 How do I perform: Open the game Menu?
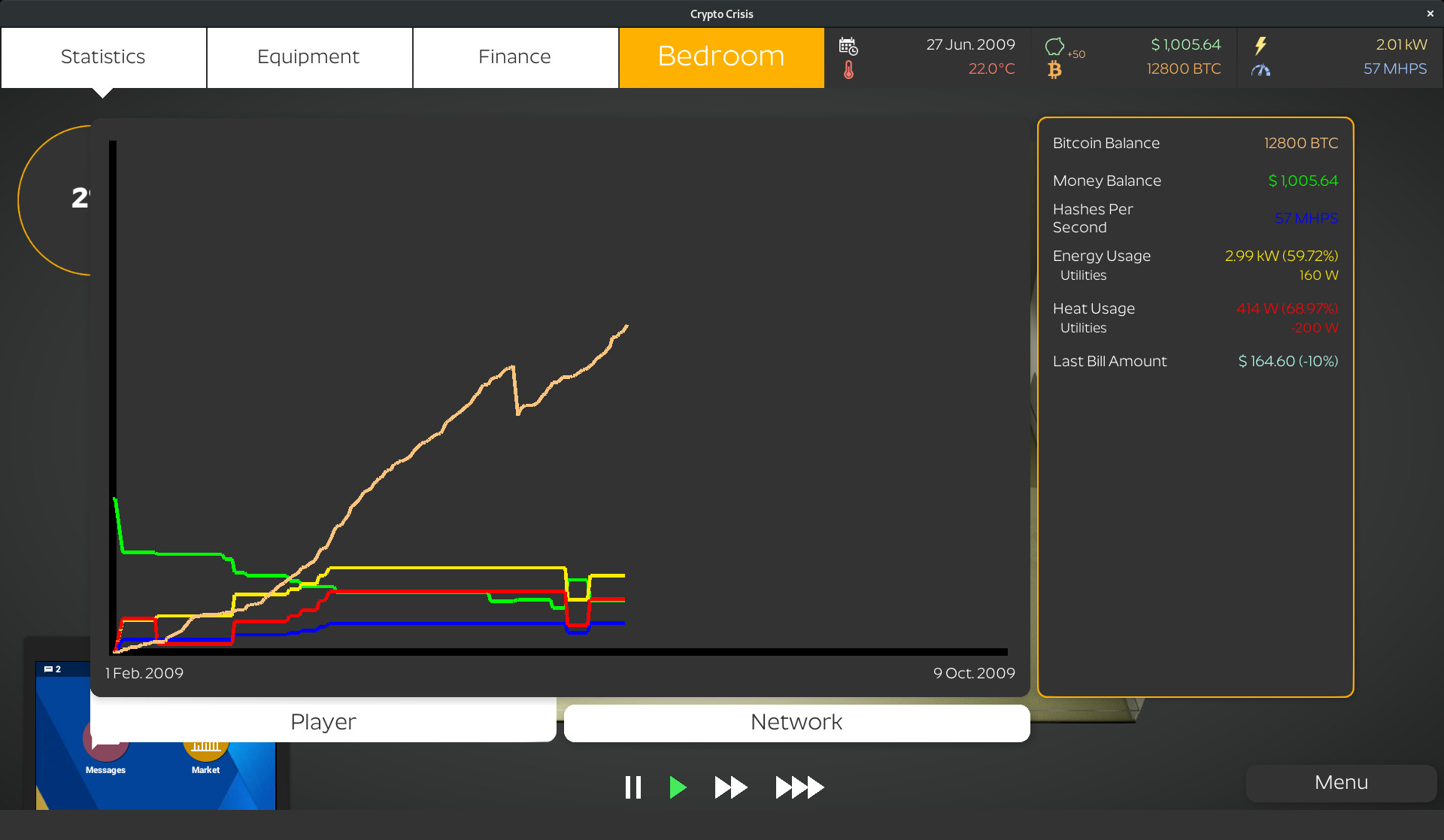click(x=1340, y=783)
